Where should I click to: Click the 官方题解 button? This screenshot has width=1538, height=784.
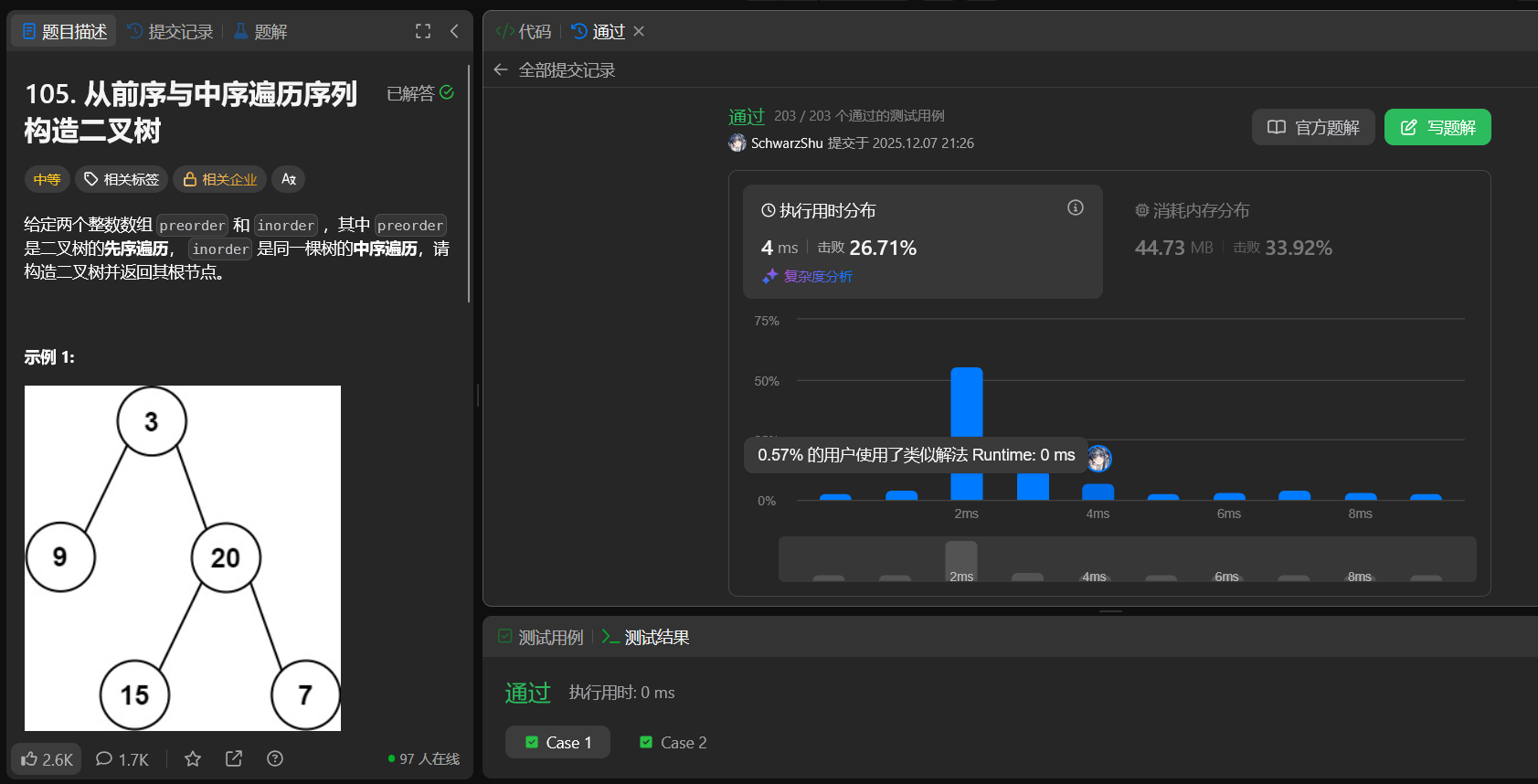(1313, 128)
